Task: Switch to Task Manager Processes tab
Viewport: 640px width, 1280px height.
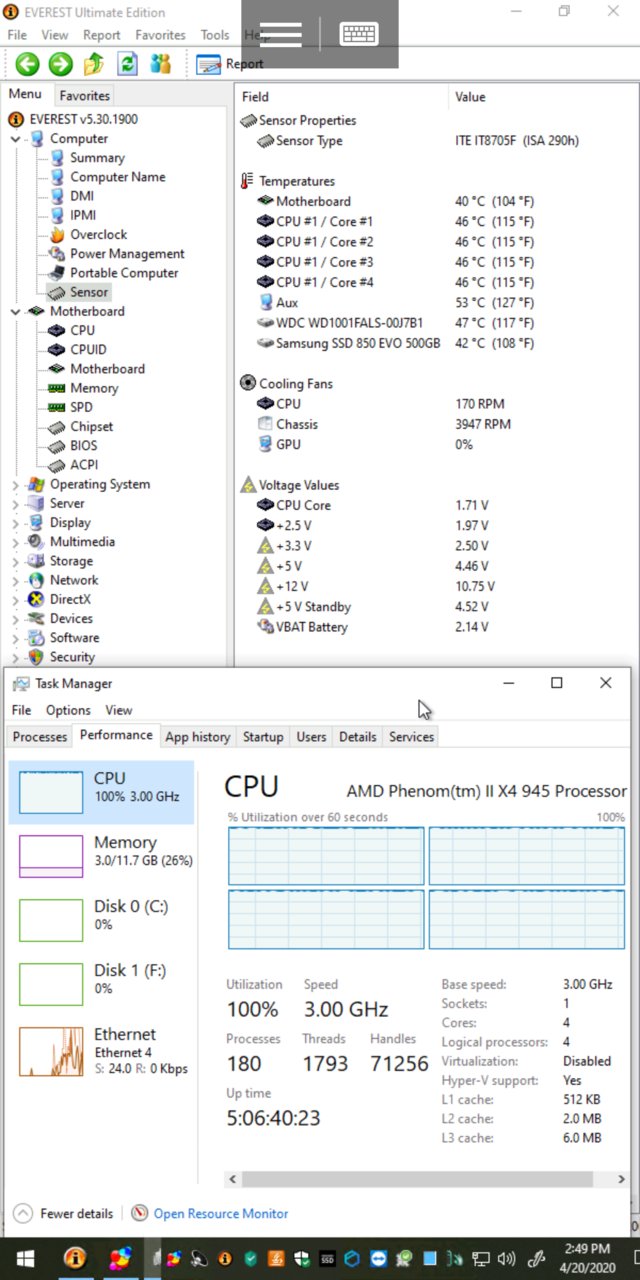Action: click(x=40, y=737)
